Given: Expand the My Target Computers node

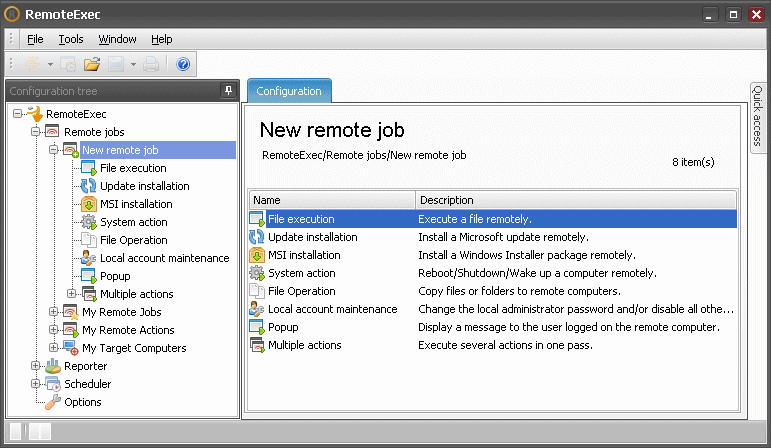Looking at the screenshot, I should 54,348.
